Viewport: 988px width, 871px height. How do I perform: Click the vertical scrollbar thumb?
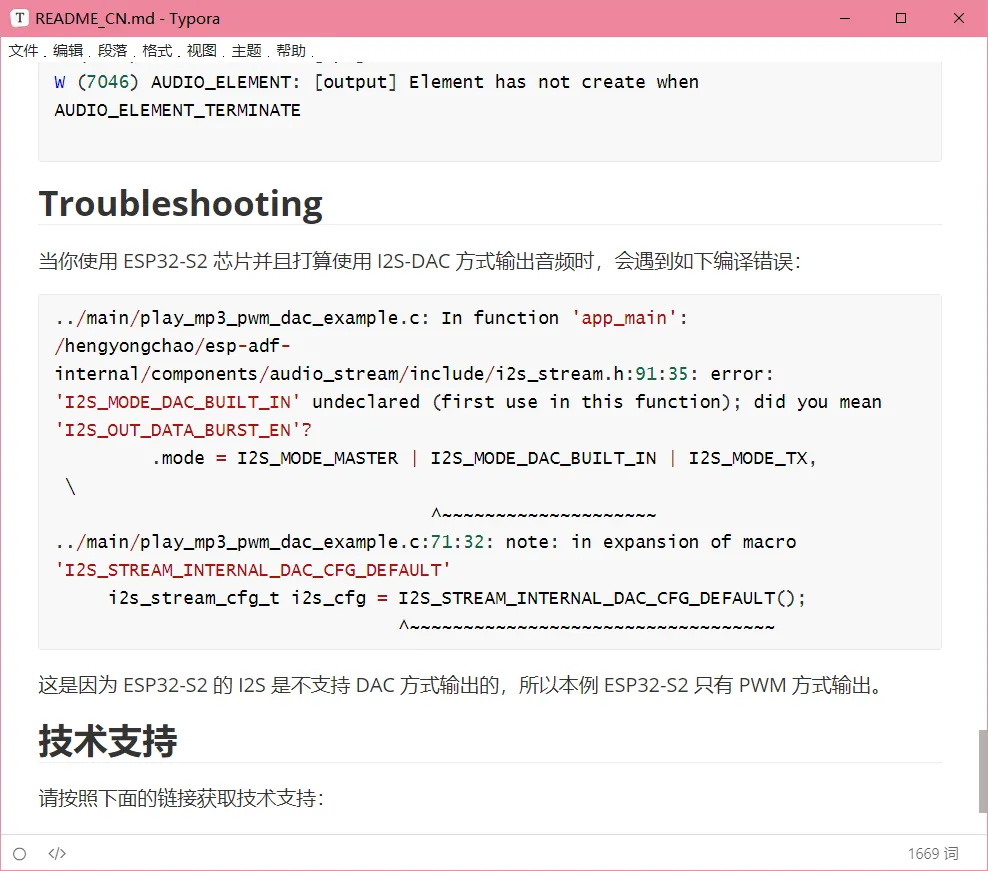click(x=982, y=770)
